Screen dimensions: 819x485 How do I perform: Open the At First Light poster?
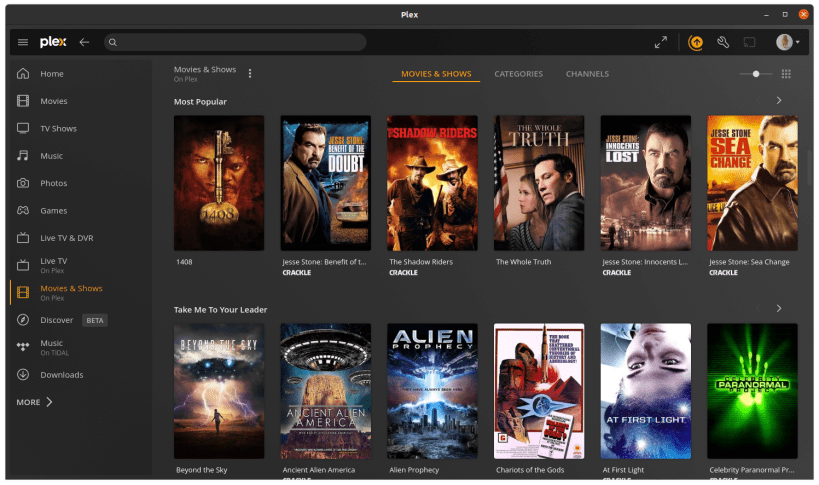[x=646, y=391]
